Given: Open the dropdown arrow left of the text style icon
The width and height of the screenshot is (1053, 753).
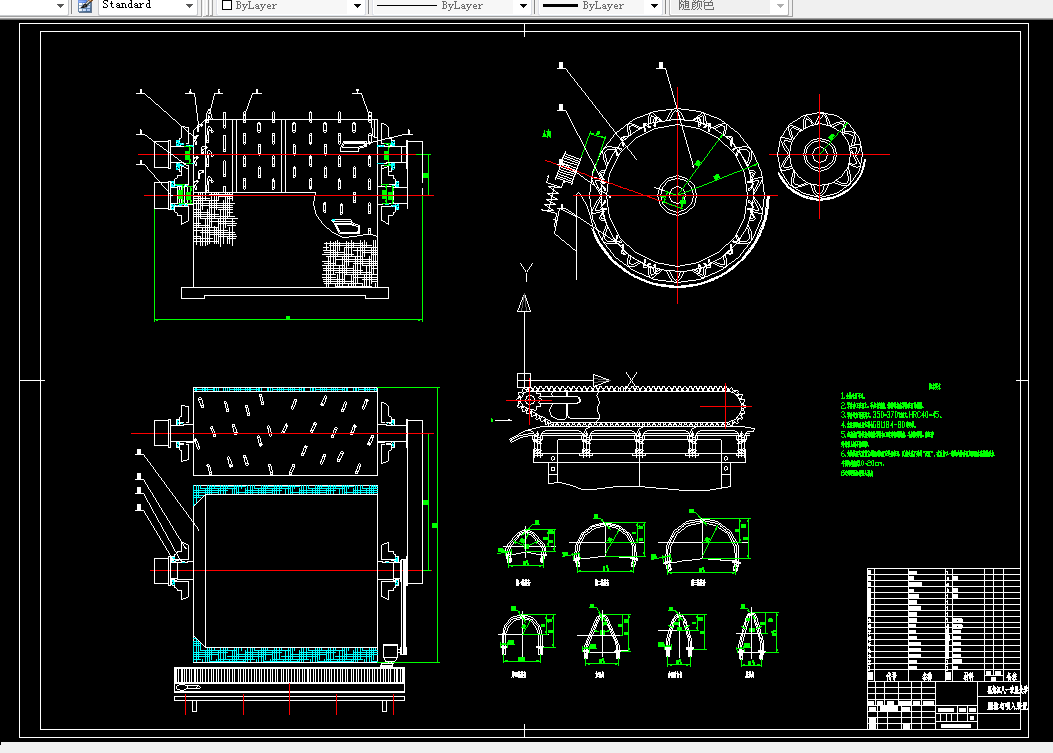Looking at the screenshot, I should tap(60, 6).
